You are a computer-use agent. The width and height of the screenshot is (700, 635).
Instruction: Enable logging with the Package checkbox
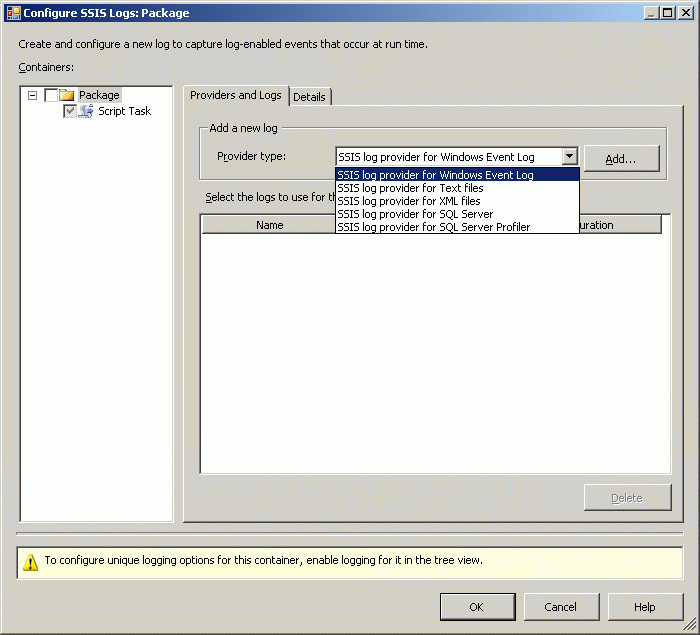pyautogui.click(x=51, y=95)
